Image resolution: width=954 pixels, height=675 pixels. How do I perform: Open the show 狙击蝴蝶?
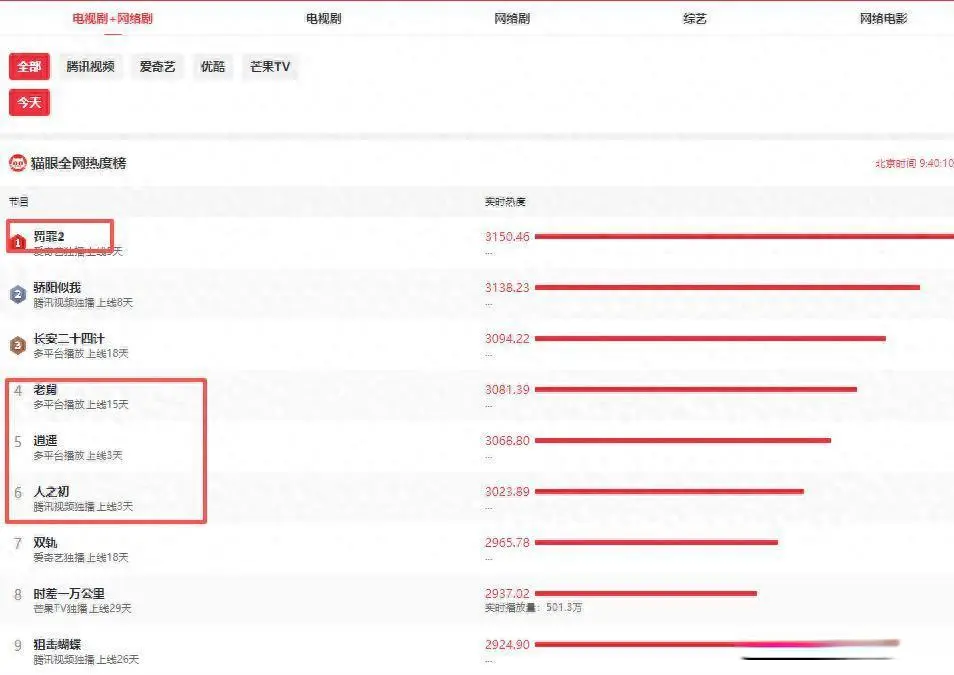(x=57, y=645)
